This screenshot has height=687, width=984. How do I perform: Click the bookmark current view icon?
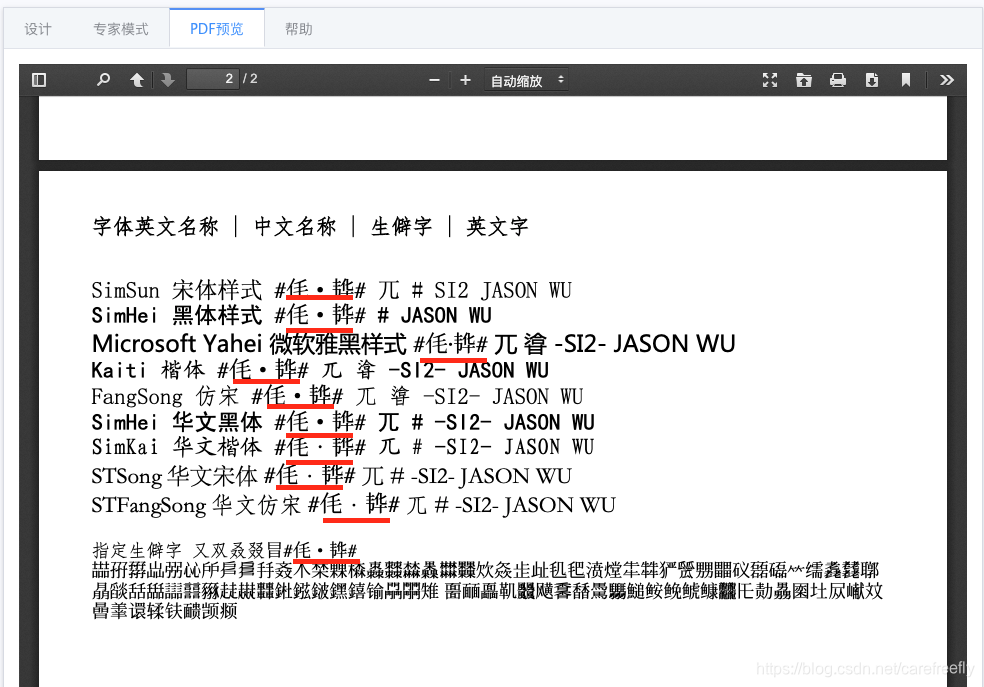click(906, 80)
